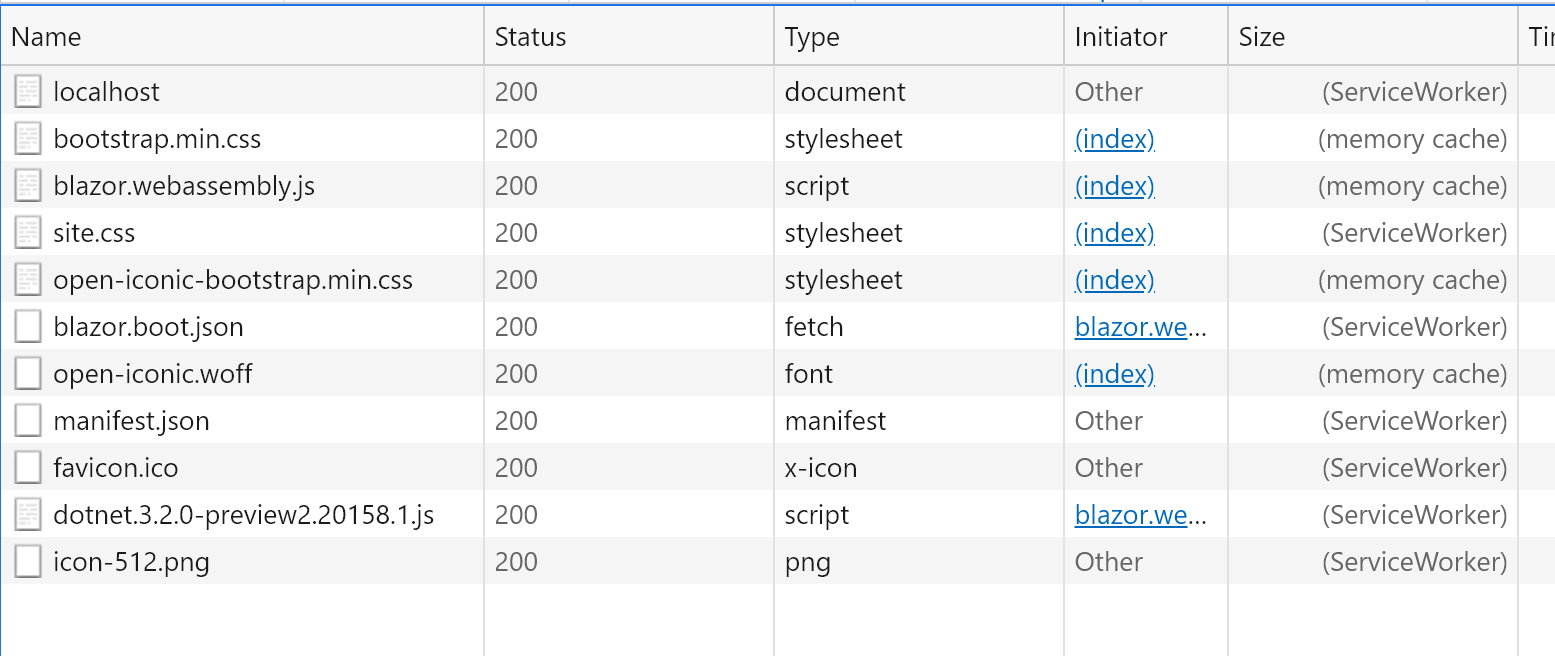
Task: Open the (index) initiator for blazor.webassembly.js
Action: click(x=1113, y=185)
